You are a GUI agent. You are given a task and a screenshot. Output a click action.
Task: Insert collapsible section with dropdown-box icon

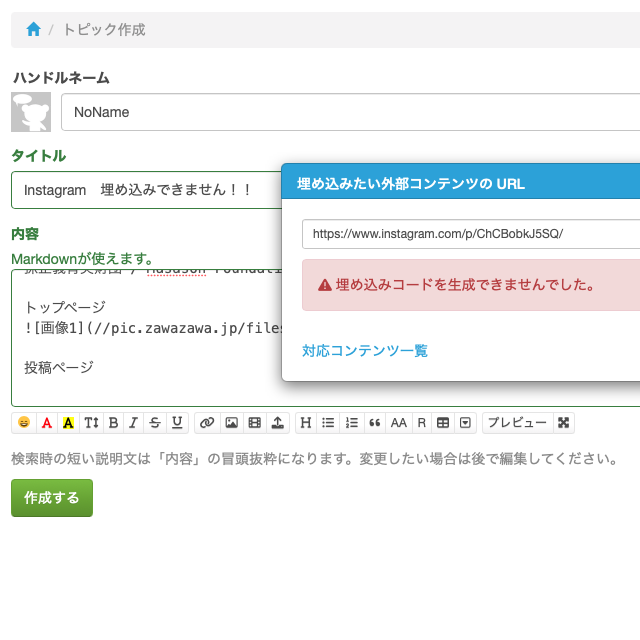465,422
